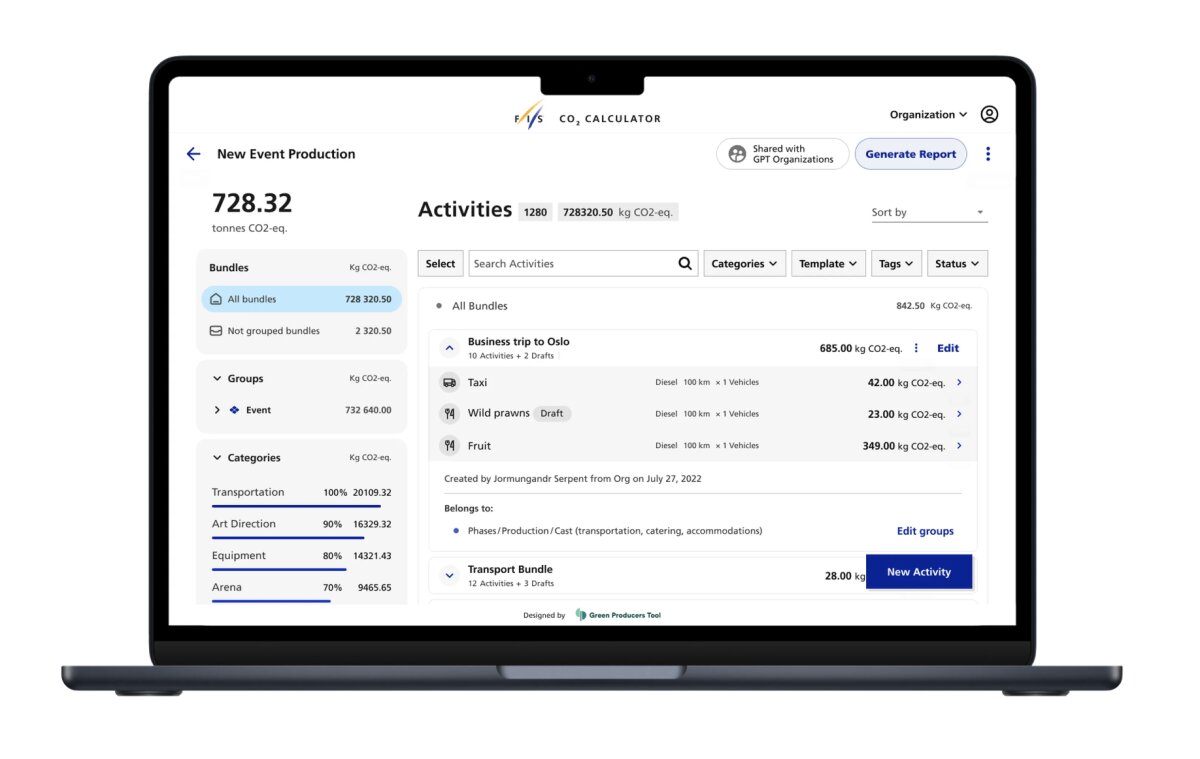1200x759 pixels.
Task: Open the three-dot menu next to Generate Report
Action: tap(988, 154)
